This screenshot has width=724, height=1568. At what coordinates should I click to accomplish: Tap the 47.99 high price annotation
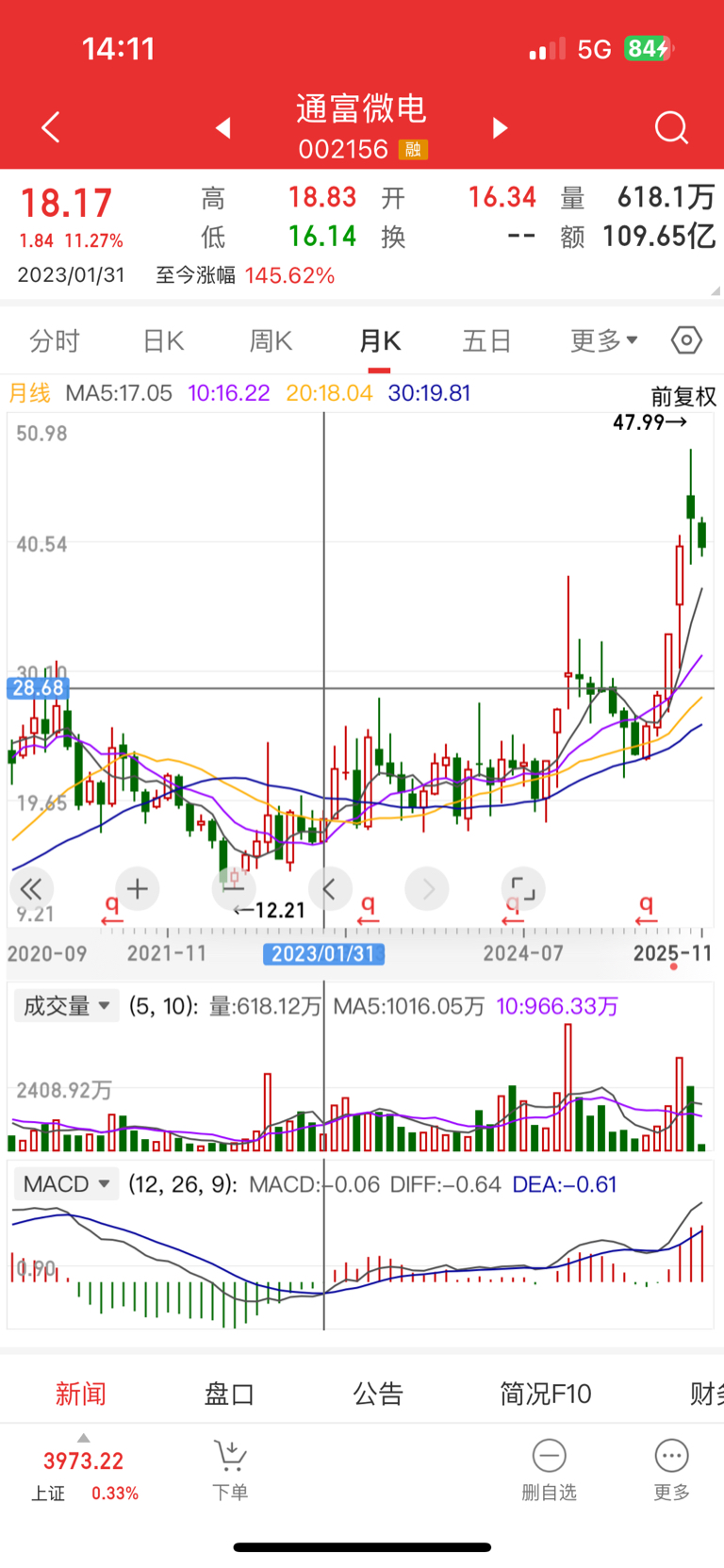point(650,421)
